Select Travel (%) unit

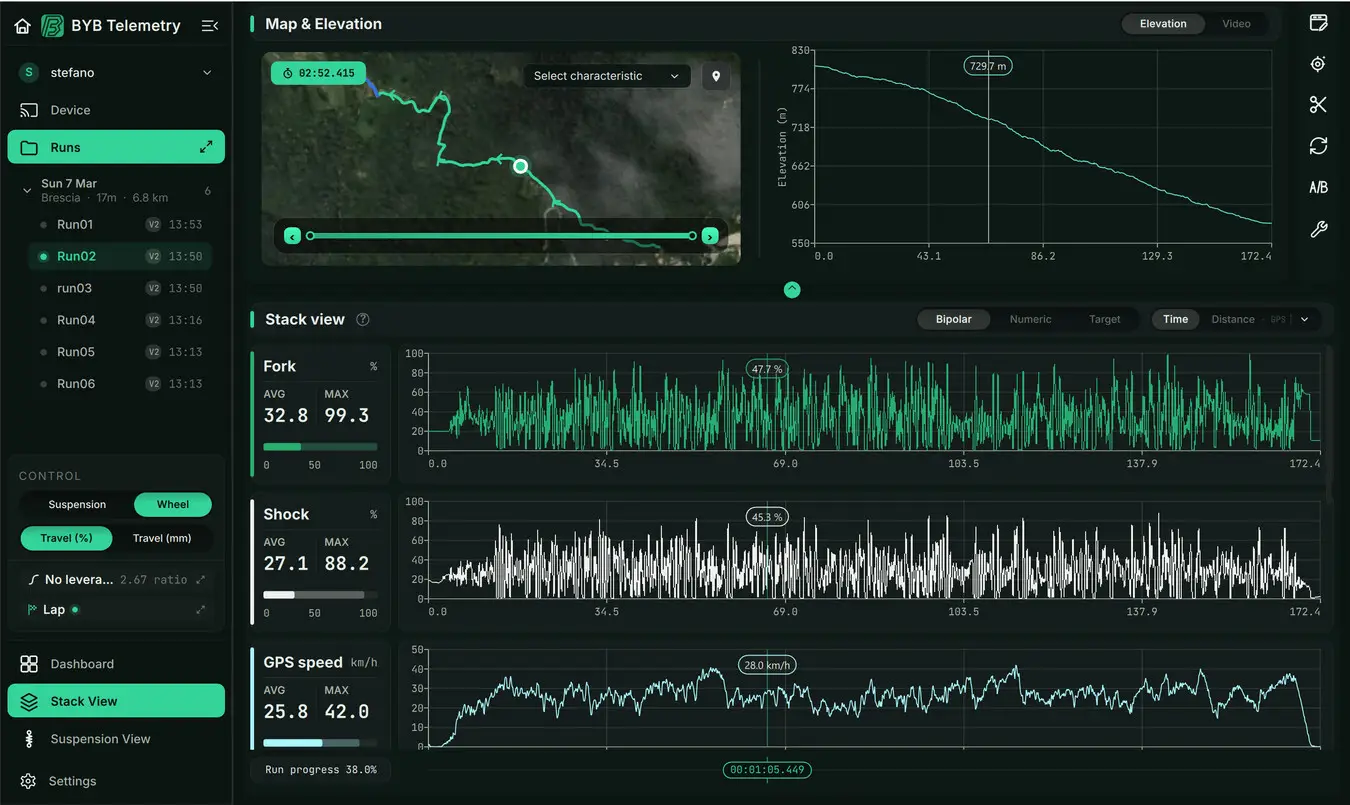[66, 538]
